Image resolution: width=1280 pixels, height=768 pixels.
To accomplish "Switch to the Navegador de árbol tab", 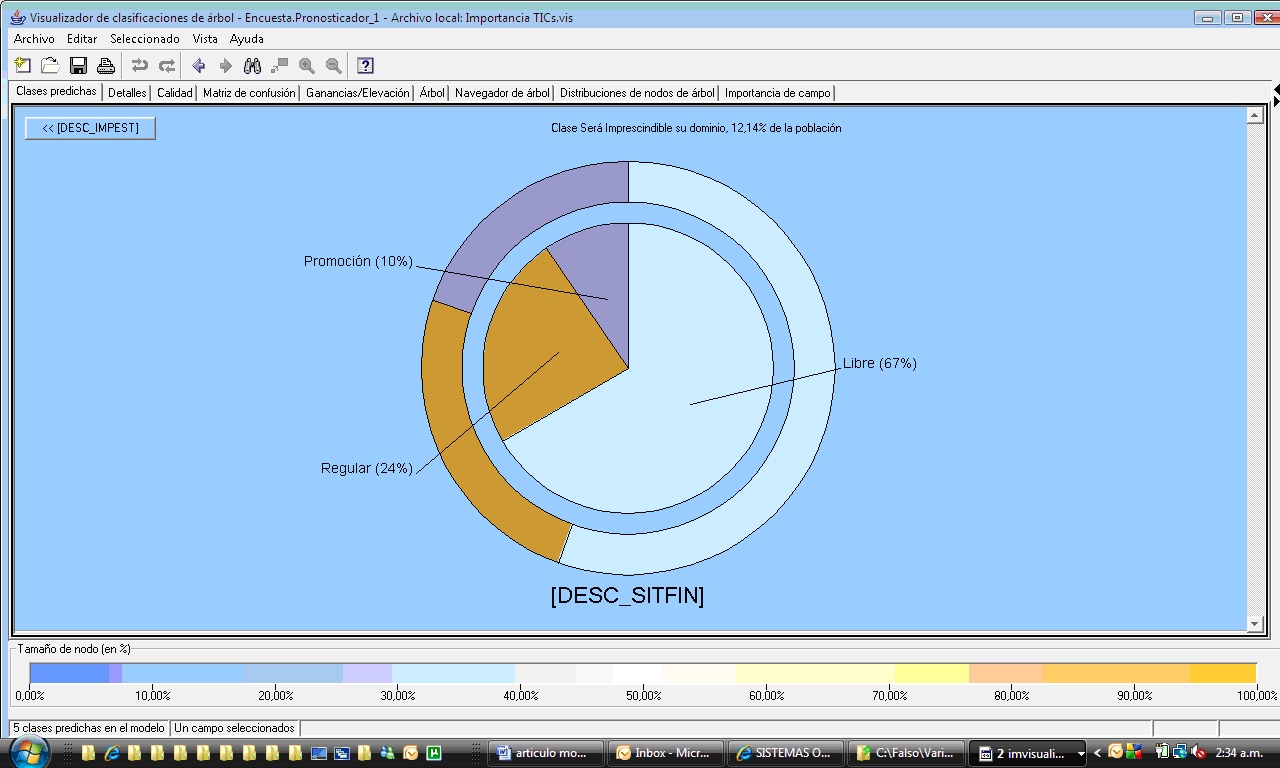I will (x=501, y=93).
